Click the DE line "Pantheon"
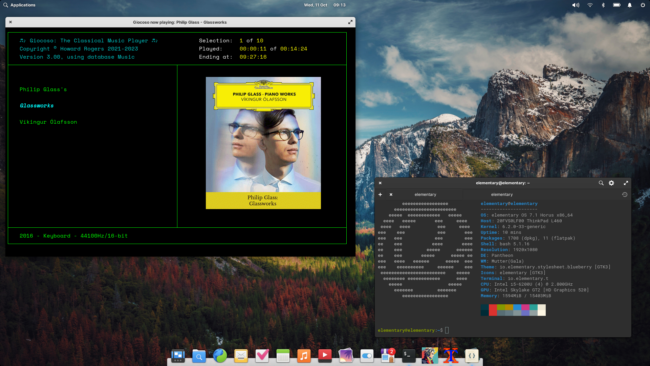This screenshot has height=366, width=650. pos(497,256)
